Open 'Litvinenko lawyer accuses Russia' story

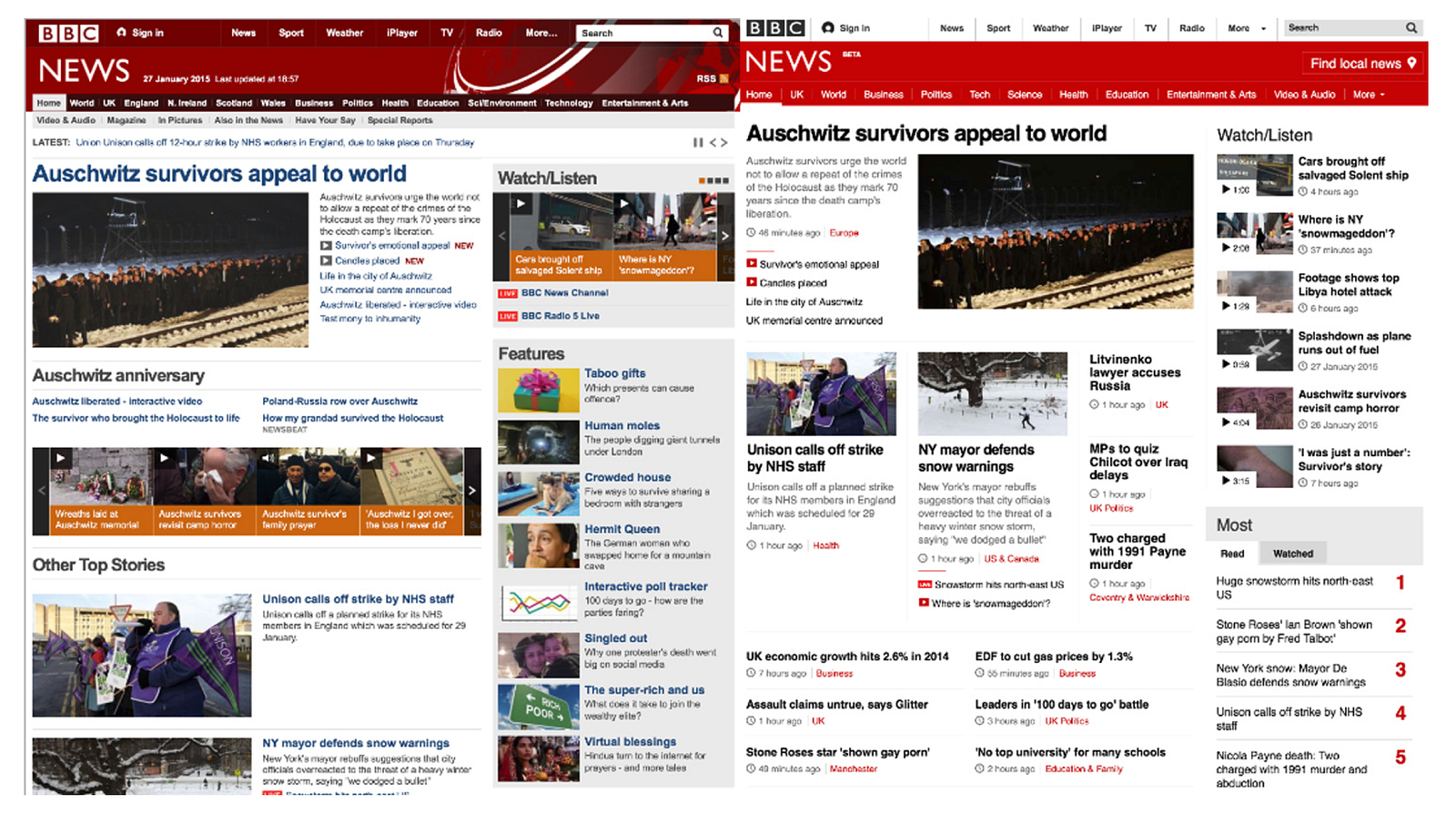click(x=1135, y=372)
